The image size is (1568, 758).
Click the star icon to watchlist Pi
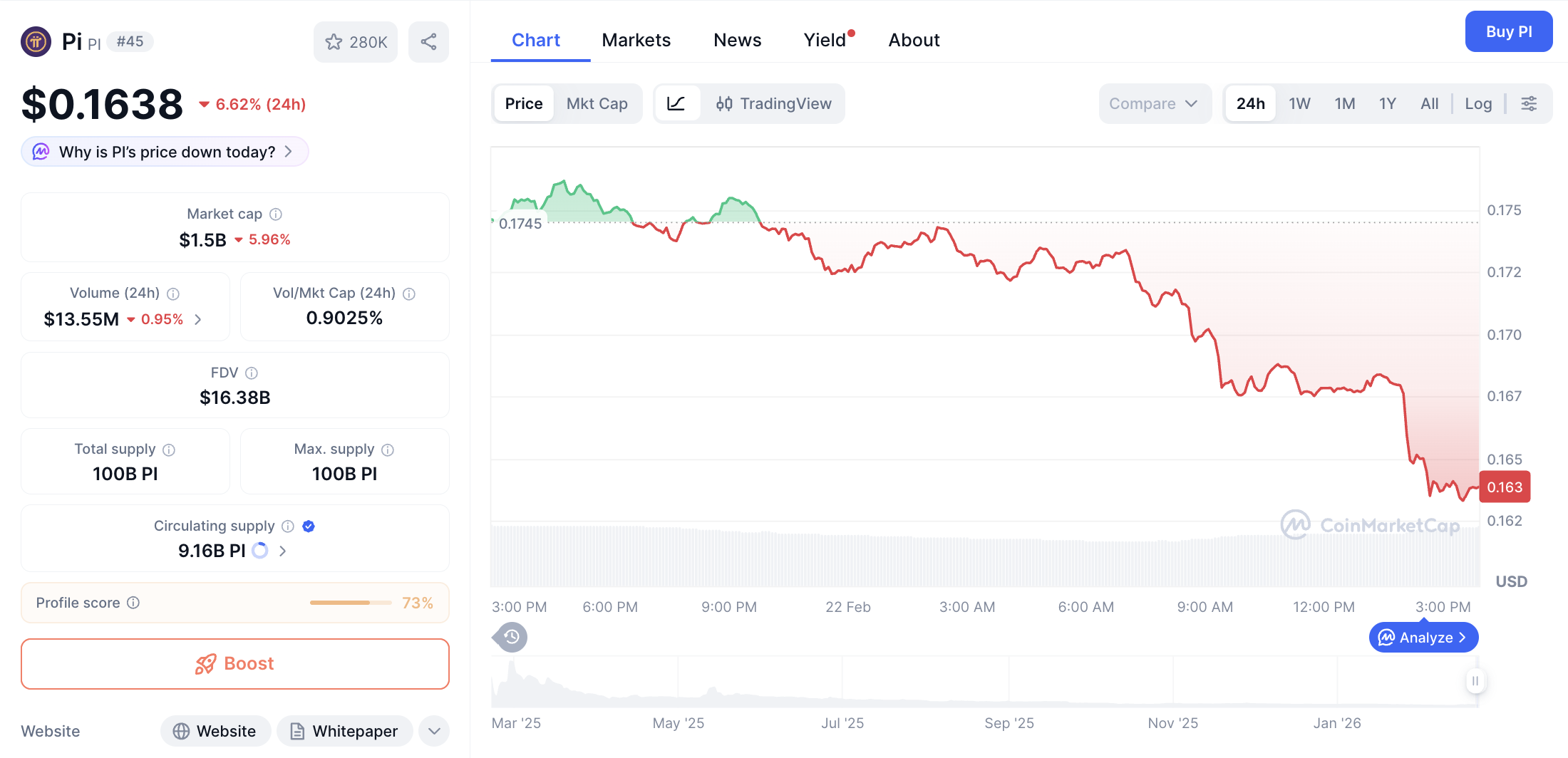(x=334, y=42)
